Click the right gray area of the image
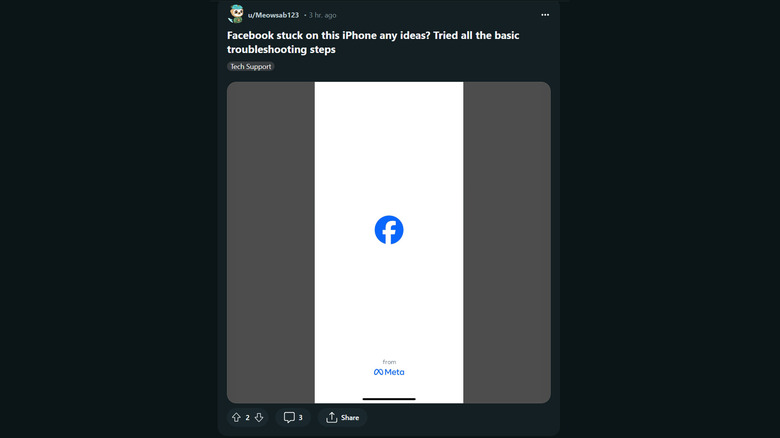780x438 pixels. tap(506, 242)
